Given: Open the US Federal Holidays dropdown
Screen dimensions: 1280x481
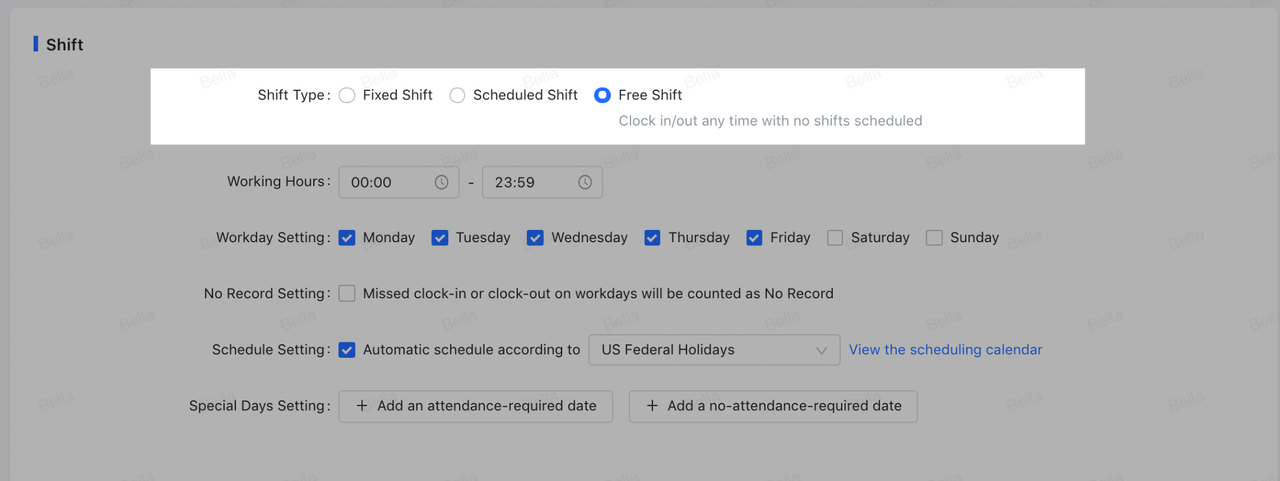Looking at the screenshot, I should click(714, 350).
